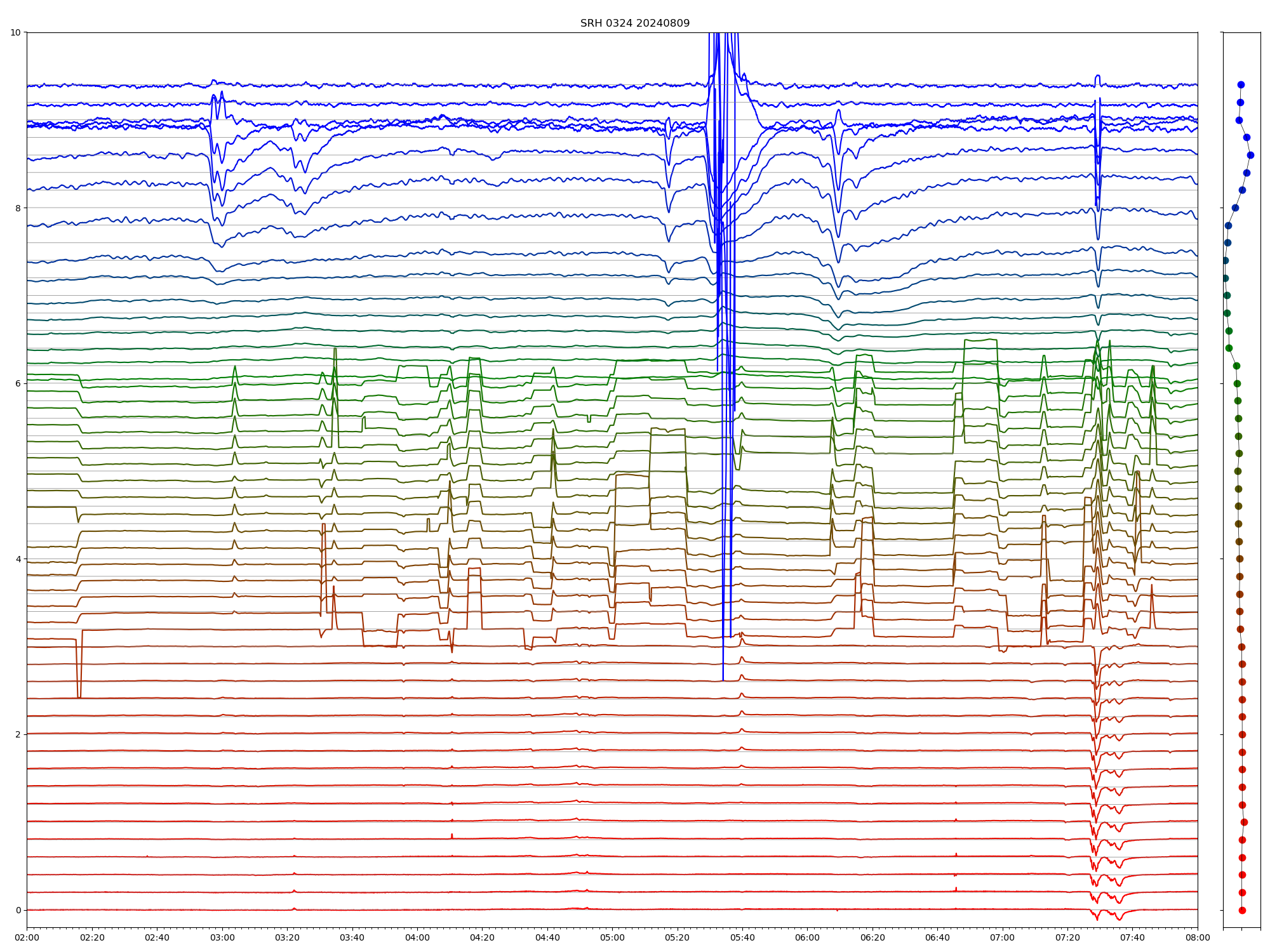Click the 02:00 time axis label
Viewport: 1270px width, 952px height.
pos(27,937)
